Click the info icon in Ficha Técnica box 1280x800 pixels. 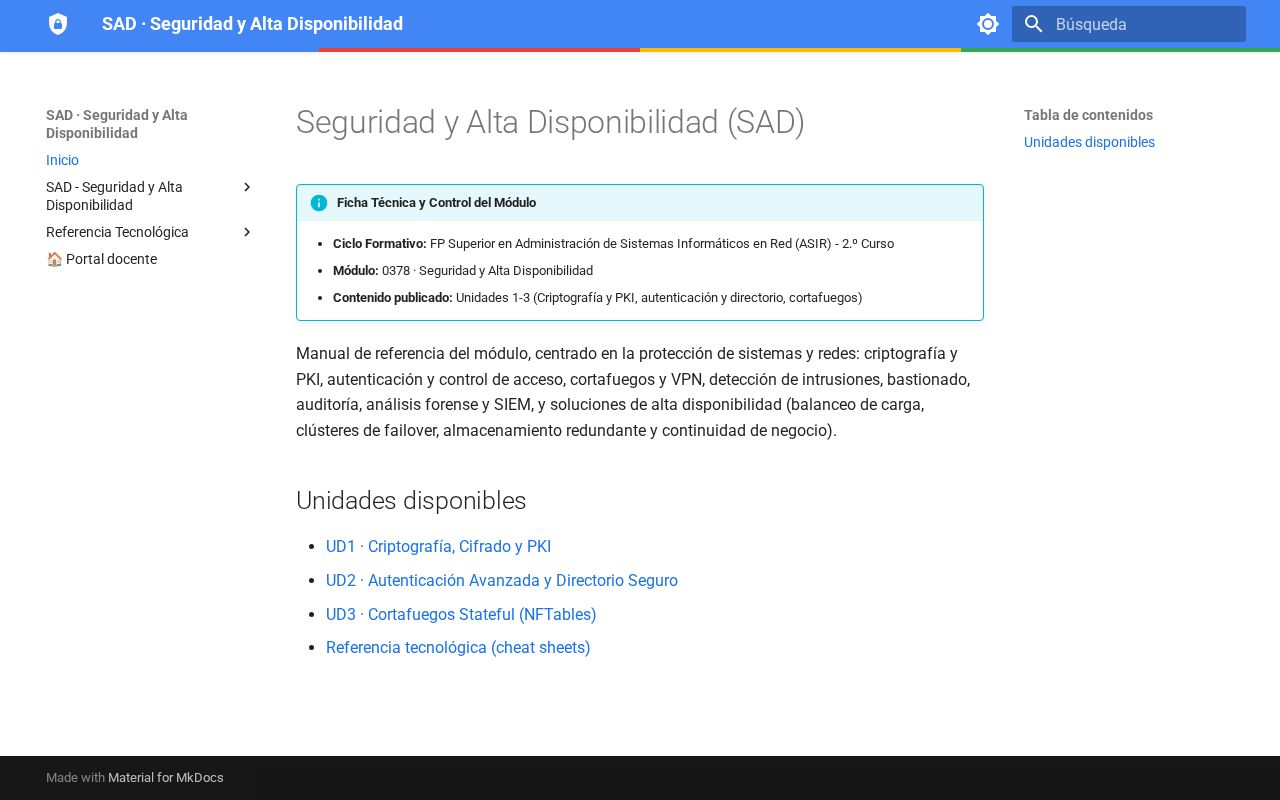click(319, 203)
